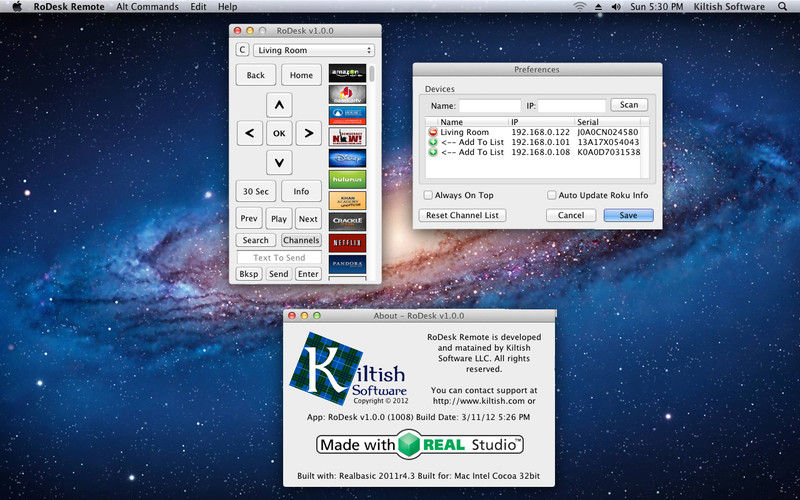Viewport: 800px width, 500px height.
Task: Launch the Khan Academy channel thumbnail
Action: coord(347,201)
